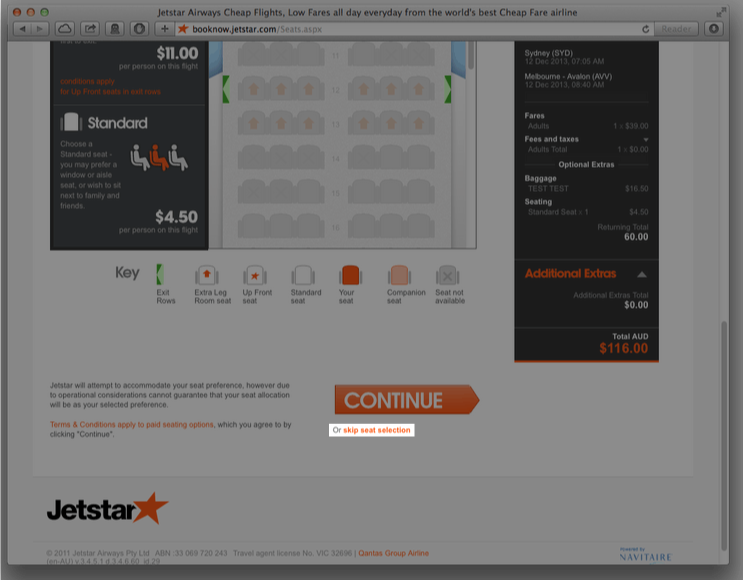This screenshot has width=743, height=580.
Task: Click the green exit row marker left of row 12
Action: pyautogui.click(x=226, y=89)
